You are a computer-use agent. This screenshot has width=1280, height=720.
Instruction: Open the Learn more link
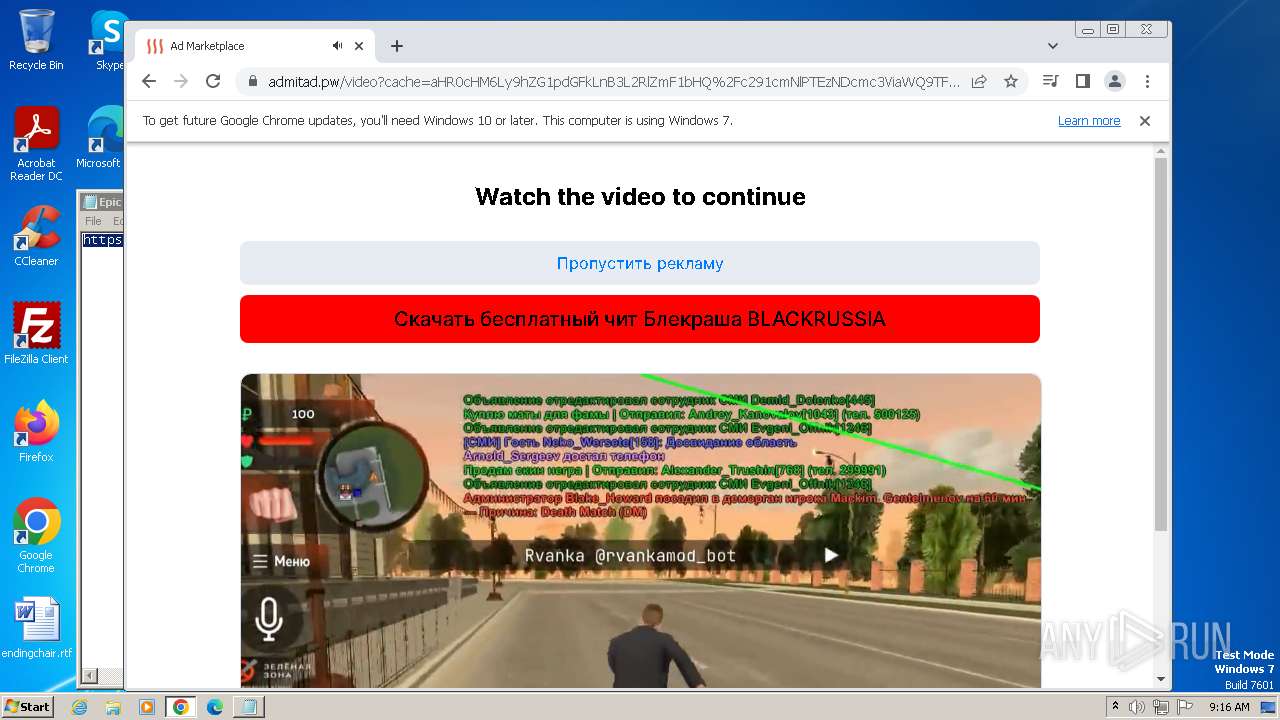pyautogui.click(x=1089, y=121)
